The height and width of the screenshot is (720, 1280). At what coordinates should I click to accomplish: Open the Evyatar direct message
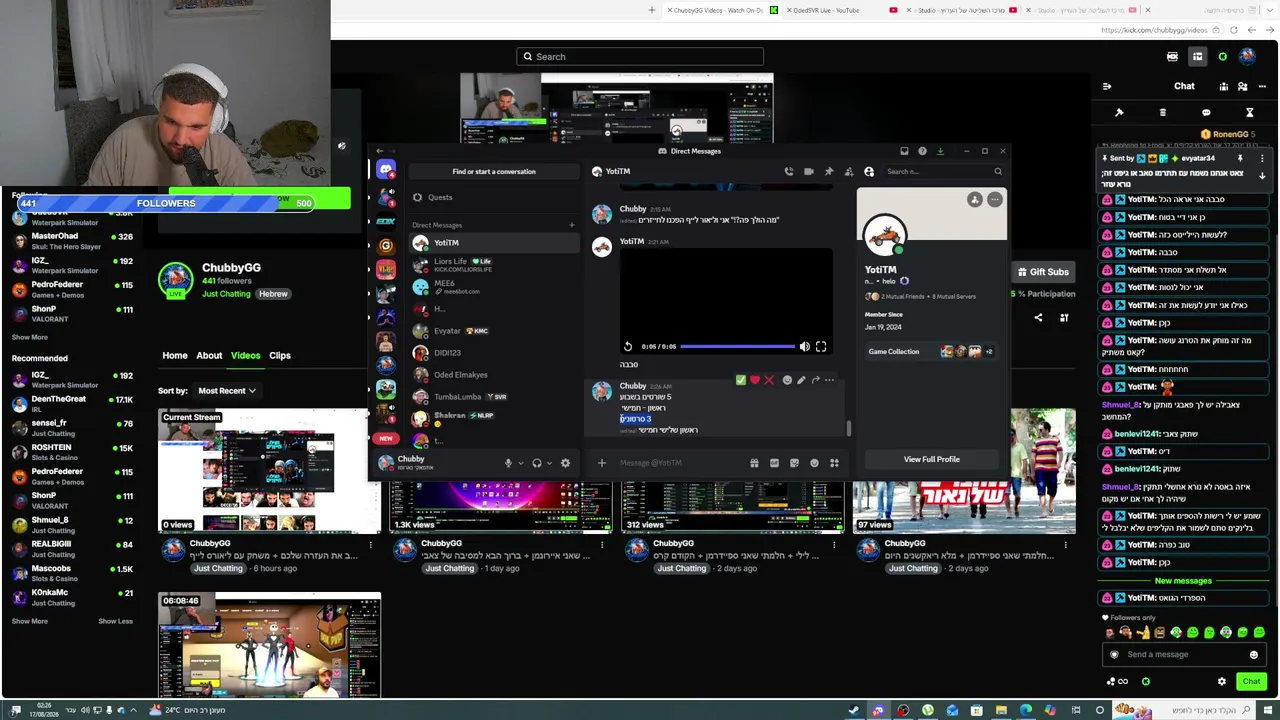click(x=494, y=331)
